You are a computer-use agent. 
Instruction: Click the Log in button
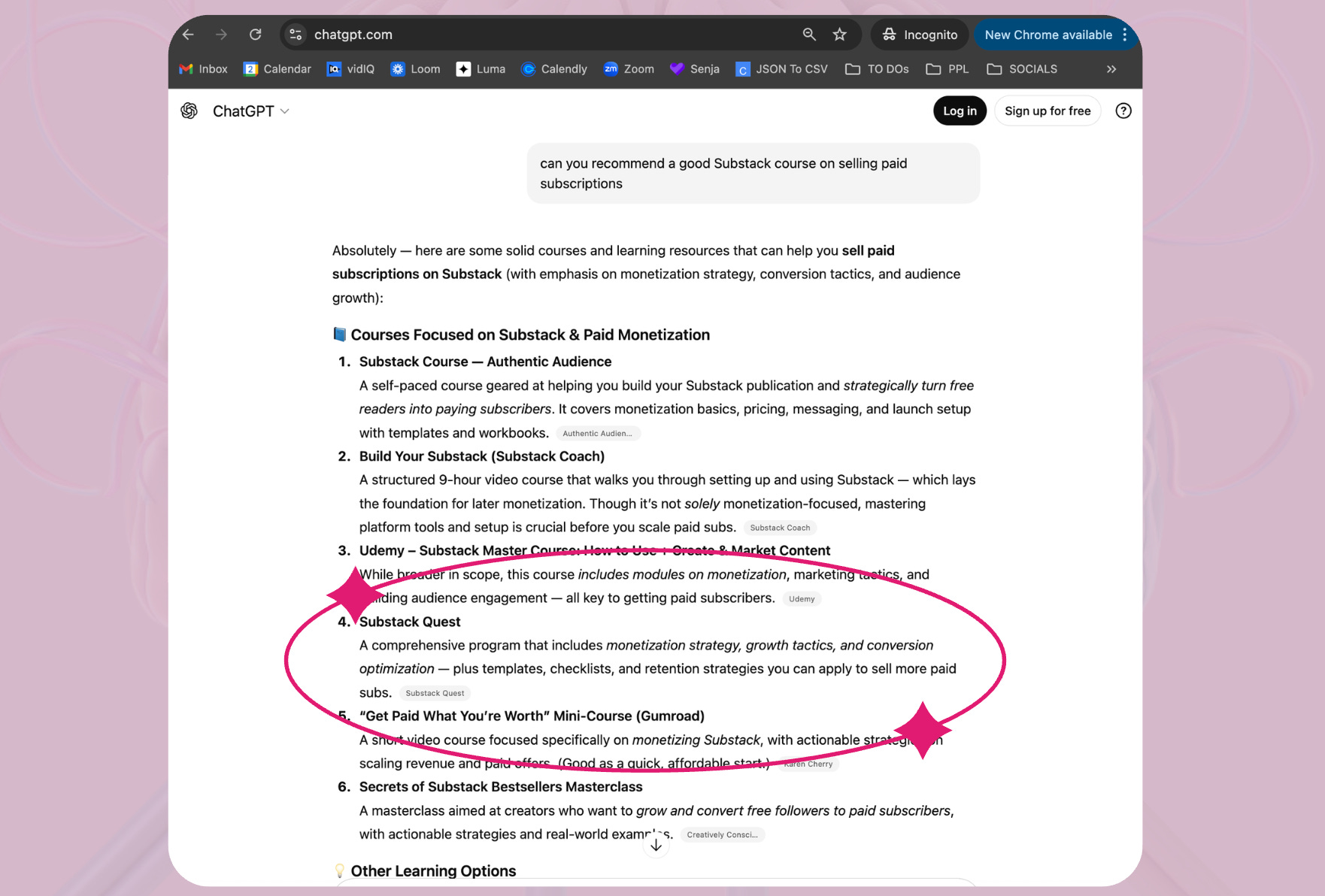[960, 111]
